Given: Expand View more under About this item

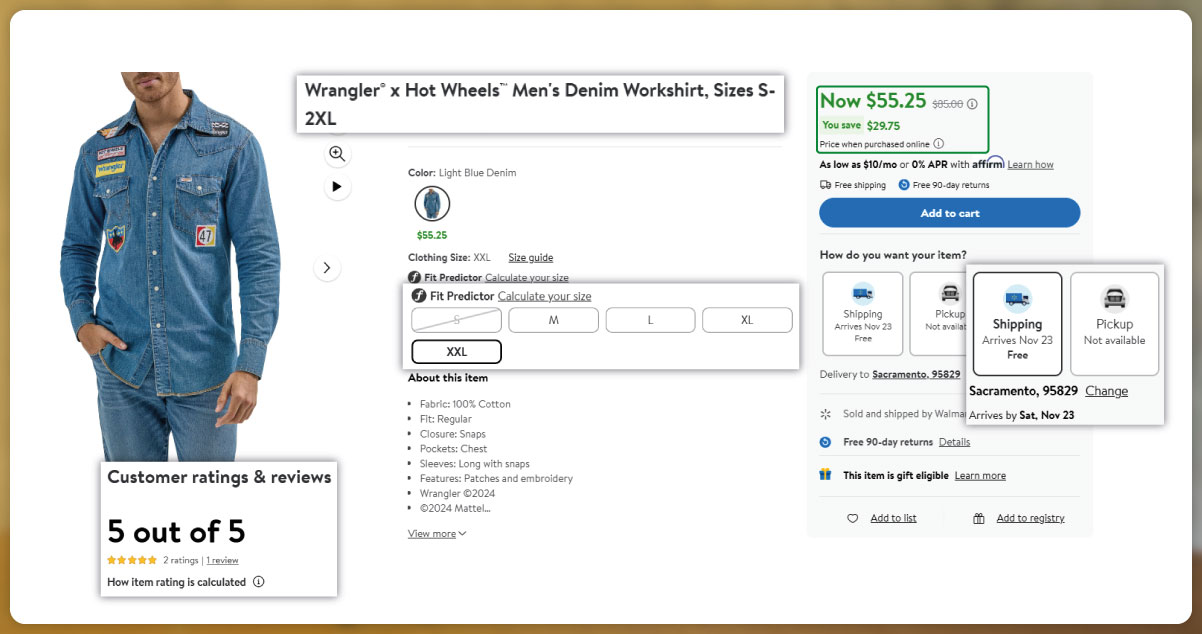Looking at the screenshot, I should click(437, 534).
